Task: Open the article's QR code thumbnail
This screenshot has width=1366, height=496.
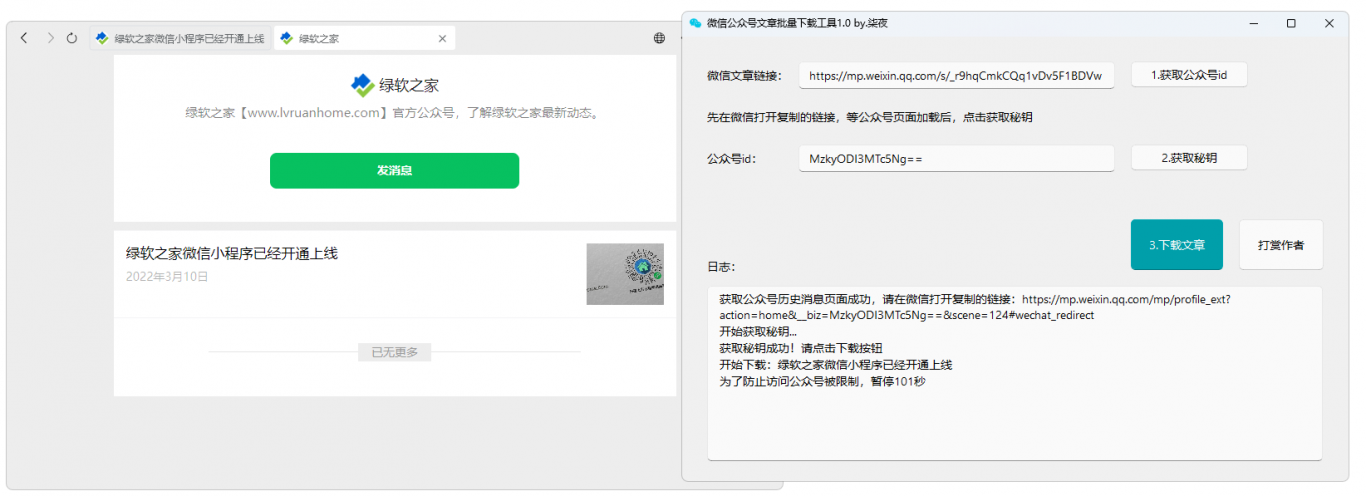Action: point(625,274)
